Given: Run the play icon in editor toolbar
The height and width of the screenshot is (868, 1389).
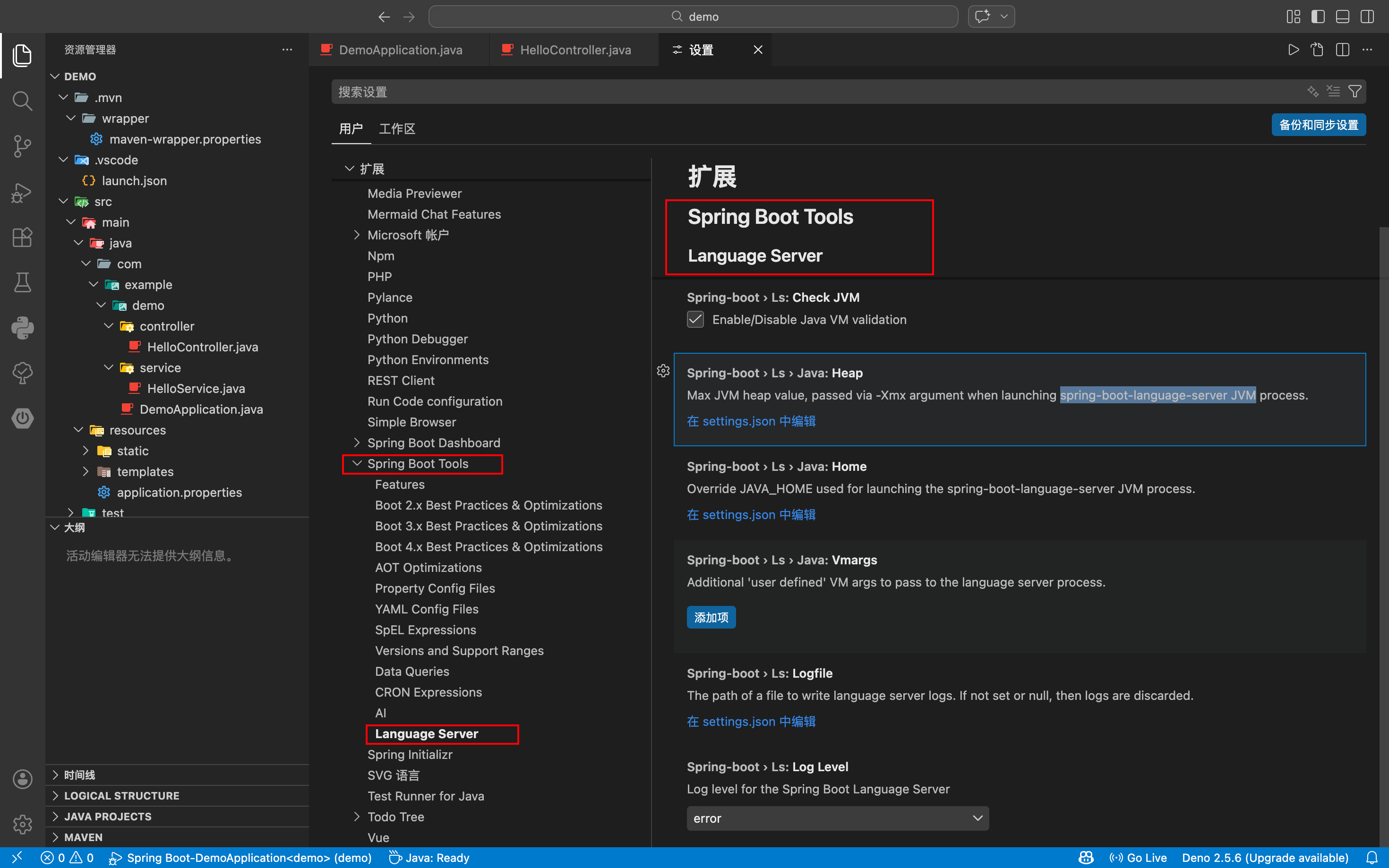Looking at the screenshot, I should (x=1293, y=50).
